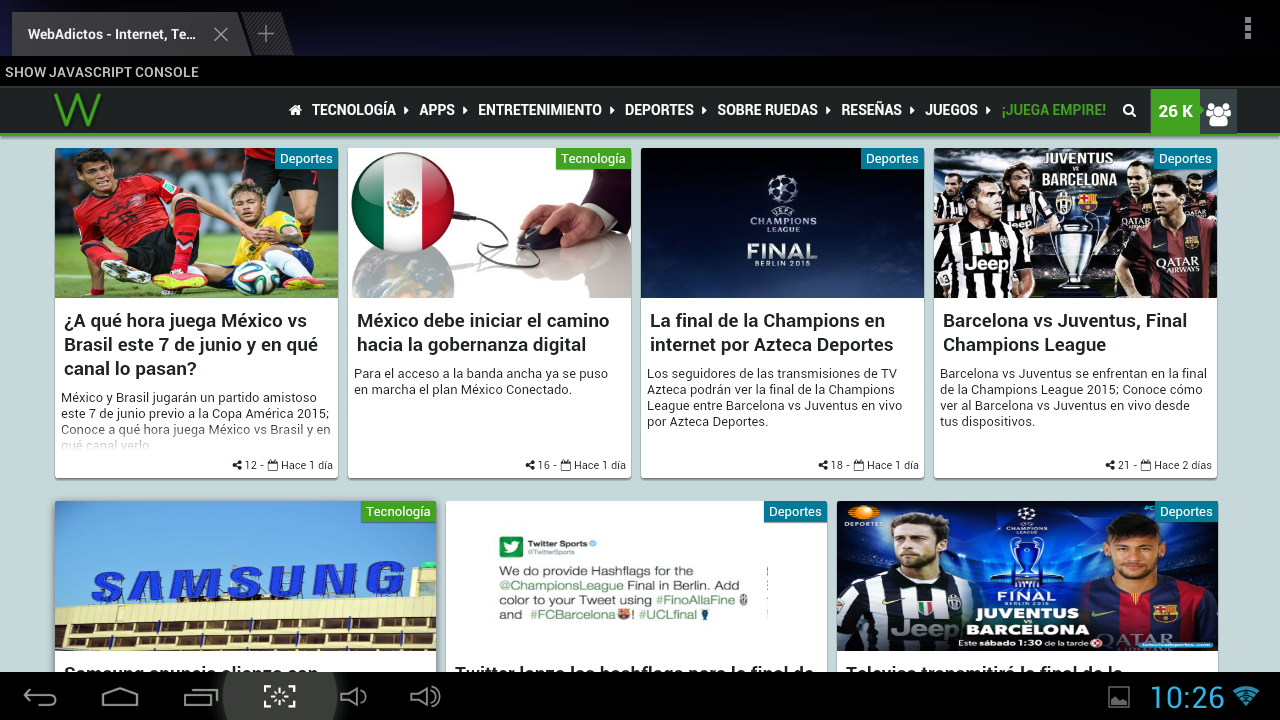This screenshot has width=1280, height=720.
Task: Open the México vs Brasil match photo
Action: click(x=196, y=223)
